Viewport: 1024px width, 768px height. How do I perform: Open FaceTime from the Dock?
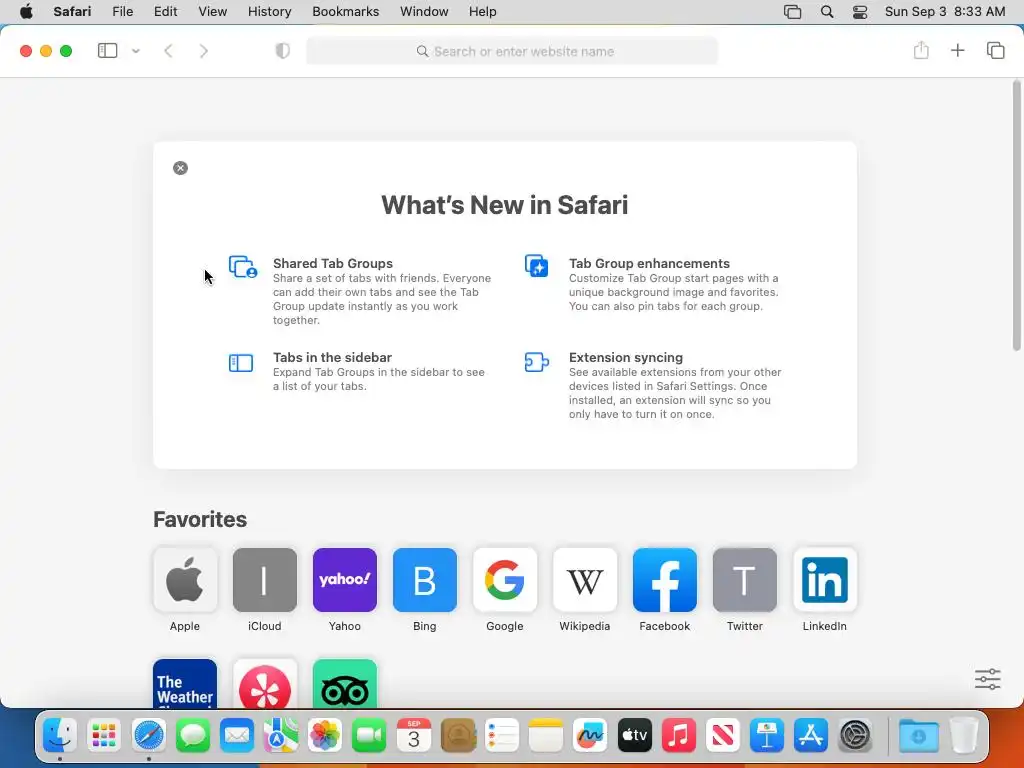(x=369, y=735)
